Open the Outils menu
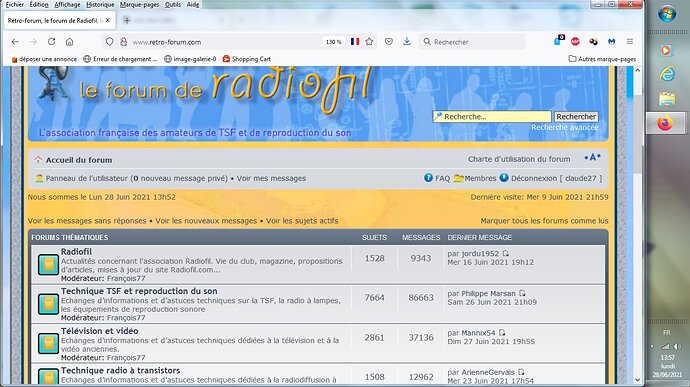This screenshot has height=387, width=690. click(x=173, y=4)
